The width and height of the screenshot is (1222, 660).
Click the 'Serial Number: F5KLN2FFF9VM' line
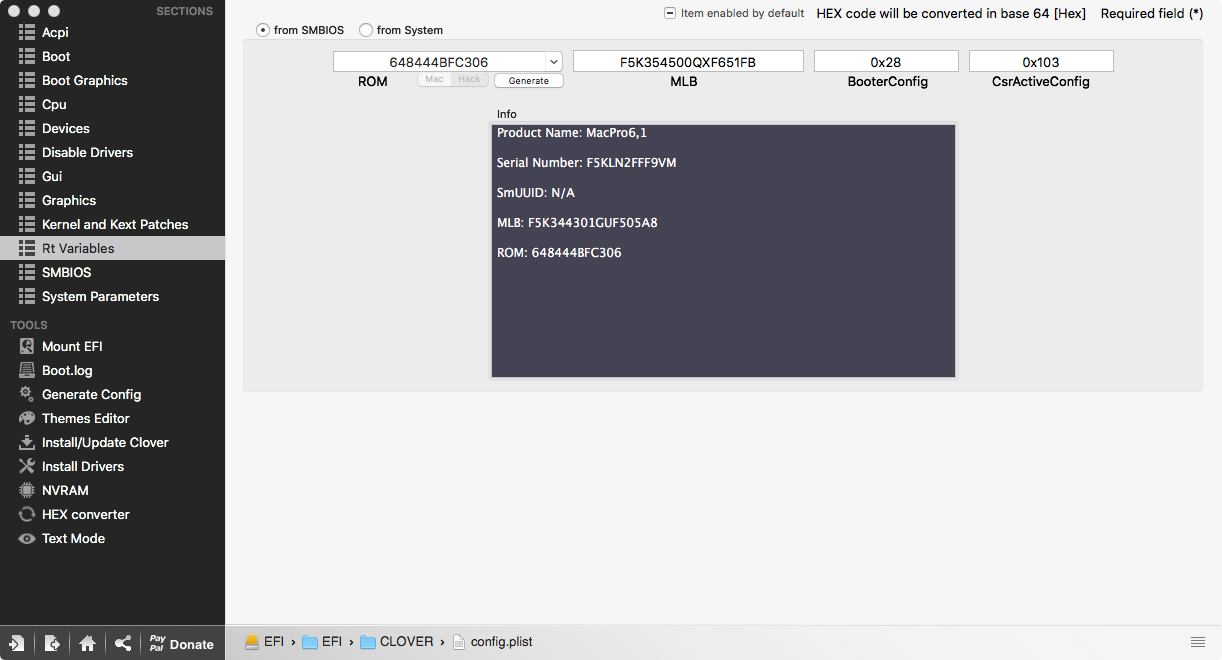(586, 162)
